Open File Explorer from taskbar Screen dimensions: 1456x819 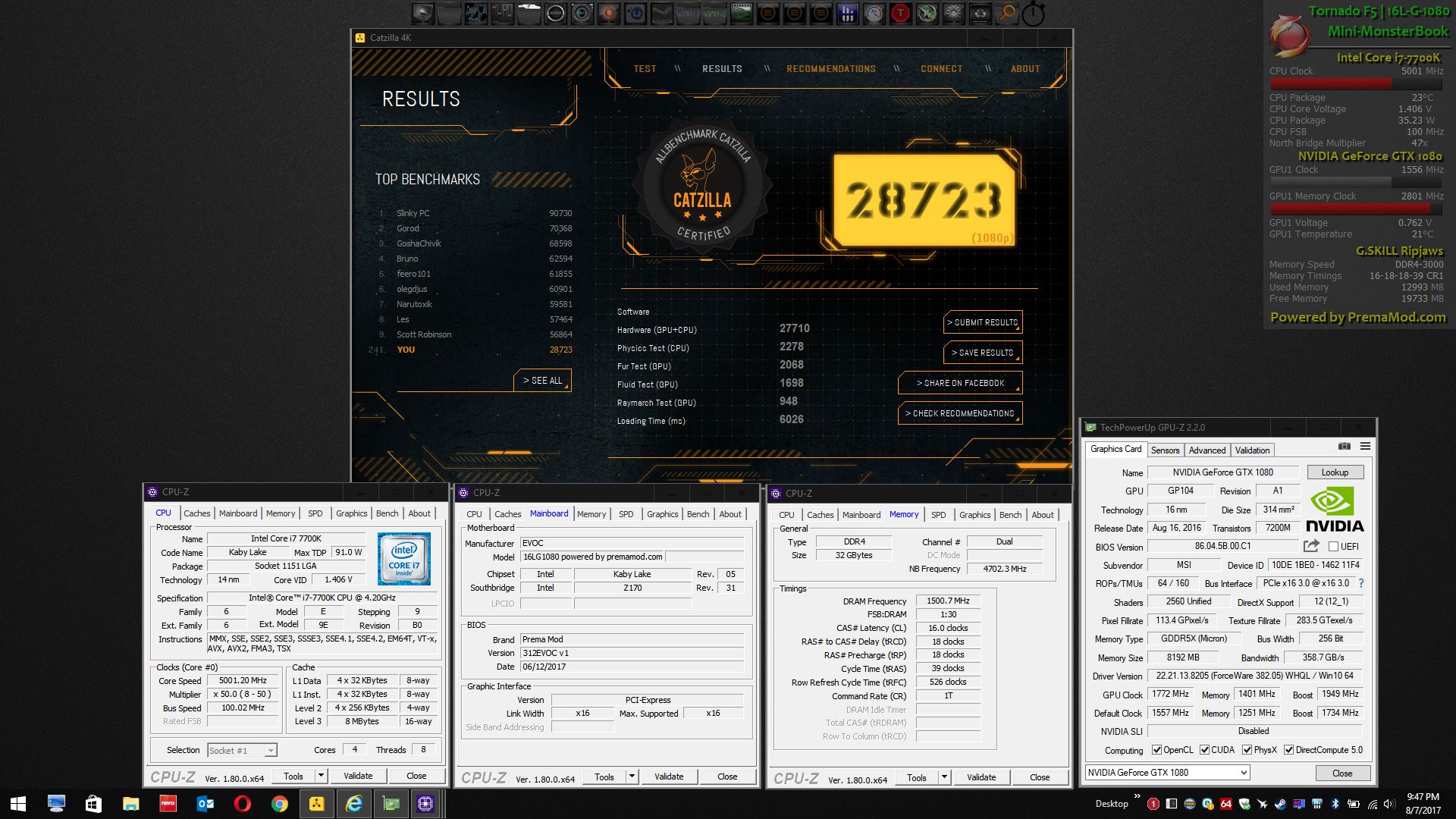pos(130,804)
